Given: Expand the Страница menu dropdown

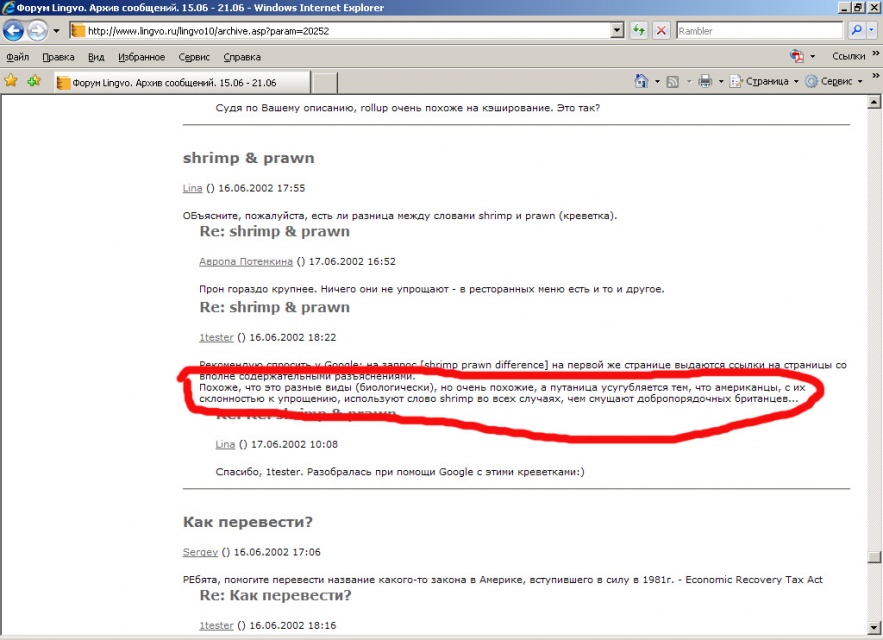Looking at the screenshot, I should [x=796, y=82].
